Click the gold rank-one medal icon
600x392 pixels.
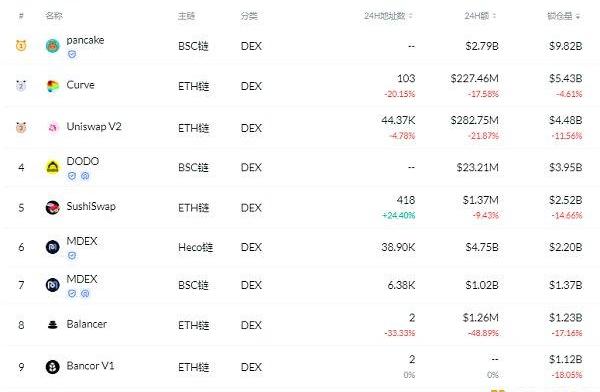(21, 46)
